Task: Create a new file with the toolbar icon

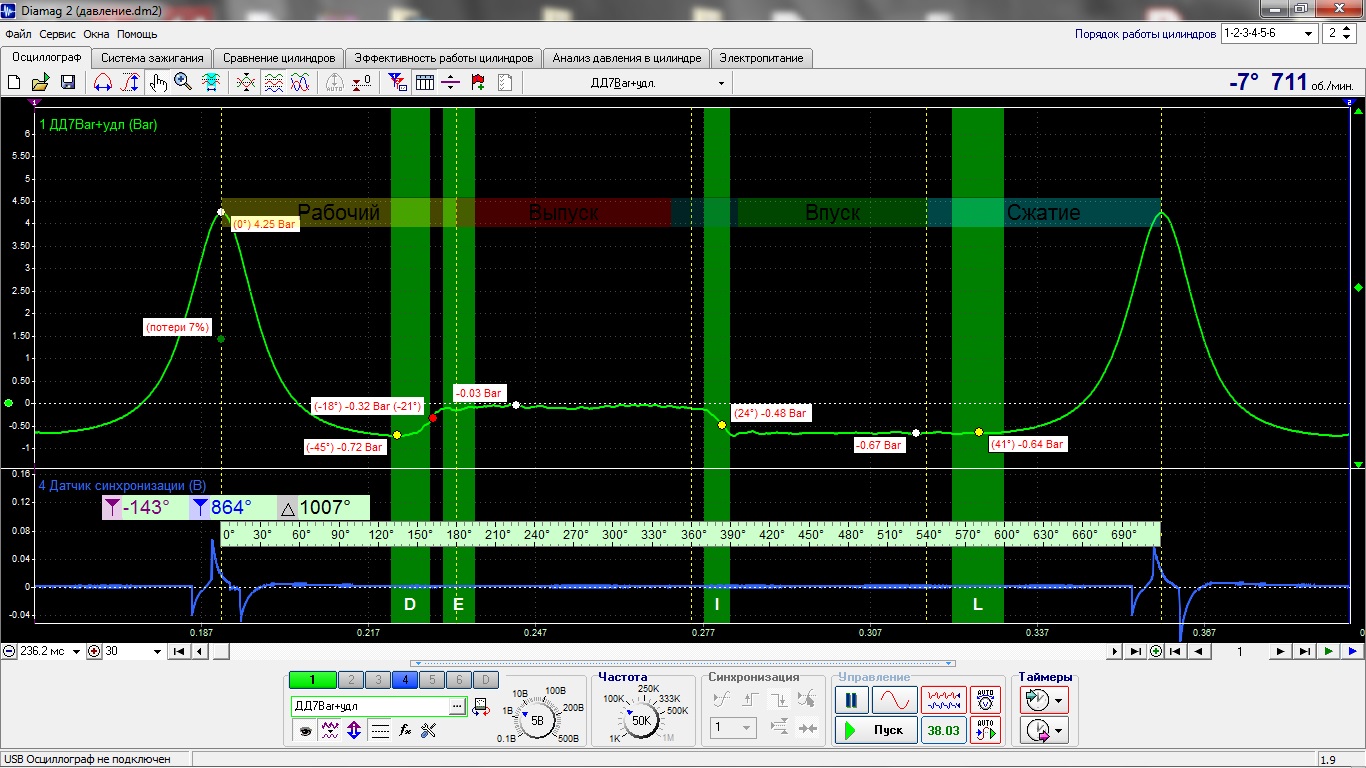Action: pyautogui.click(x=14, y=83)
